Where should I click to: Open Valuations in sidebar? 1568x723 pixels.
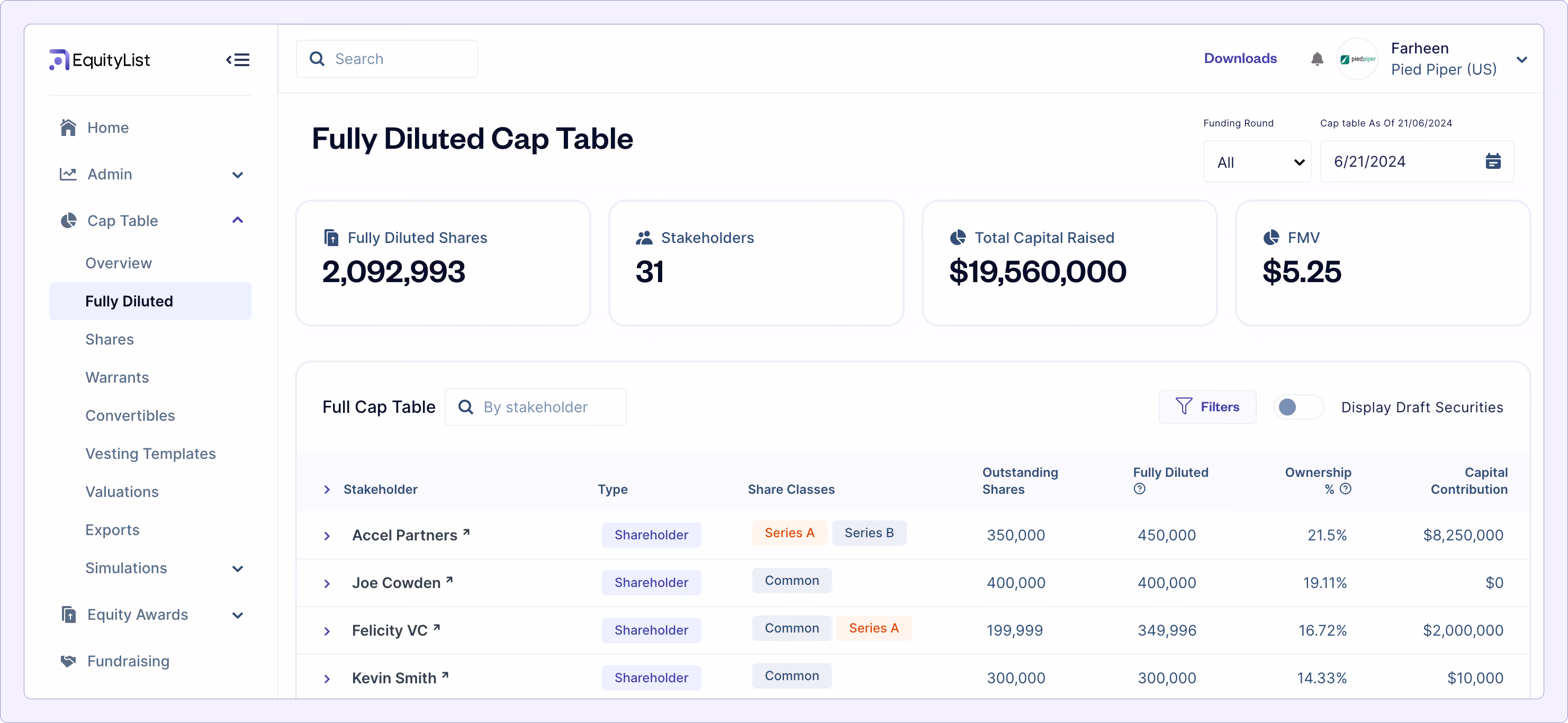tap(122, 492)
